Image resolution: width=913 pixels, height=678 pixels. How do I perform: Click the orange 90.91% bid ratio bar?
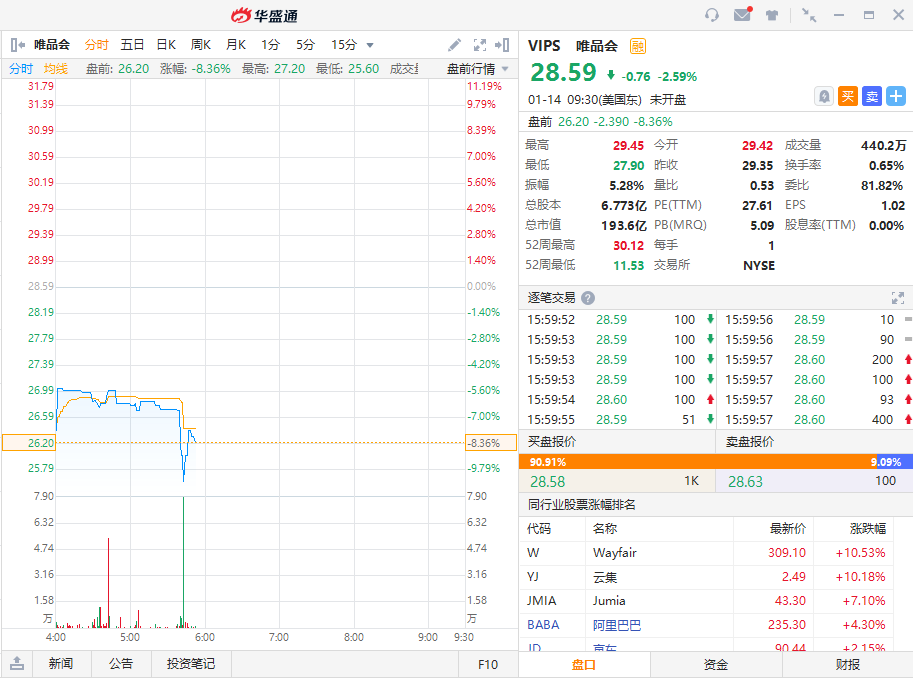[698, 462]
